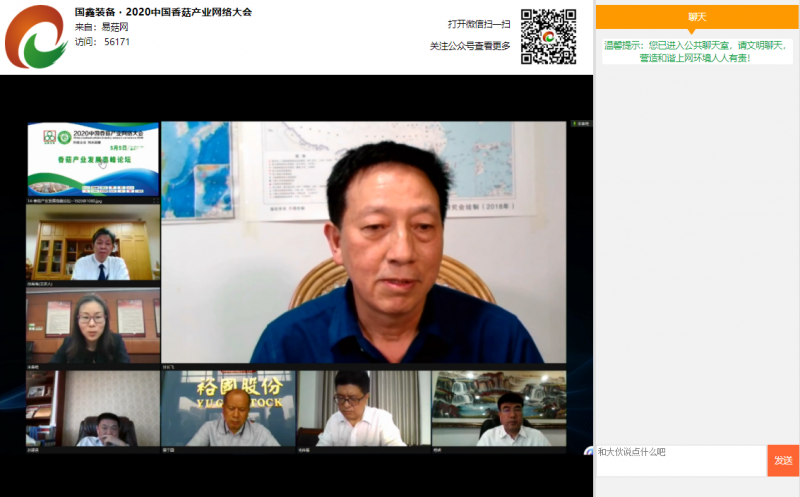Screen dimensions: 800x497
Task: Click the video tile of man in leather chair
Action: (x=93, y=408)
